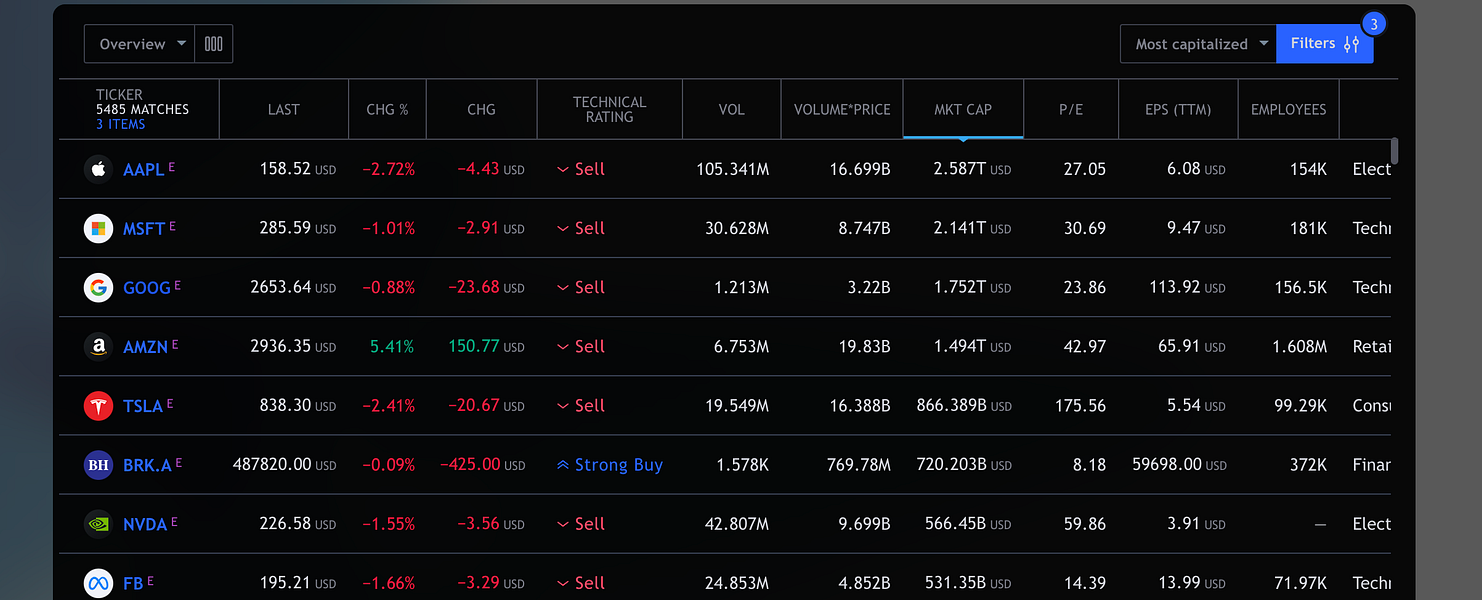Viewport: 1482px width, 600px height.
Task: Open the column setup bars icon
Action: coord(213,44)
